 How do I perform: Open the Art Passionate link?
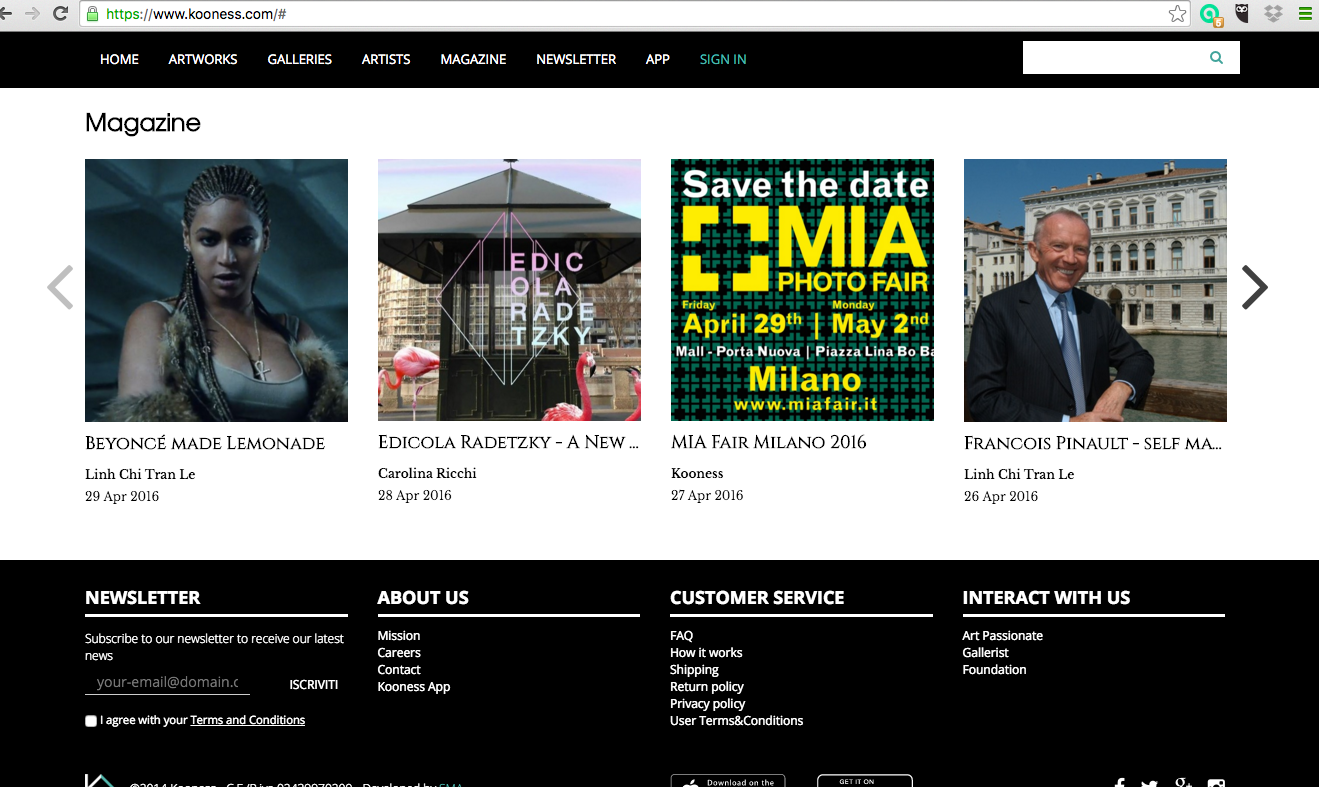pyautogui.click(x=1002, y=636)
